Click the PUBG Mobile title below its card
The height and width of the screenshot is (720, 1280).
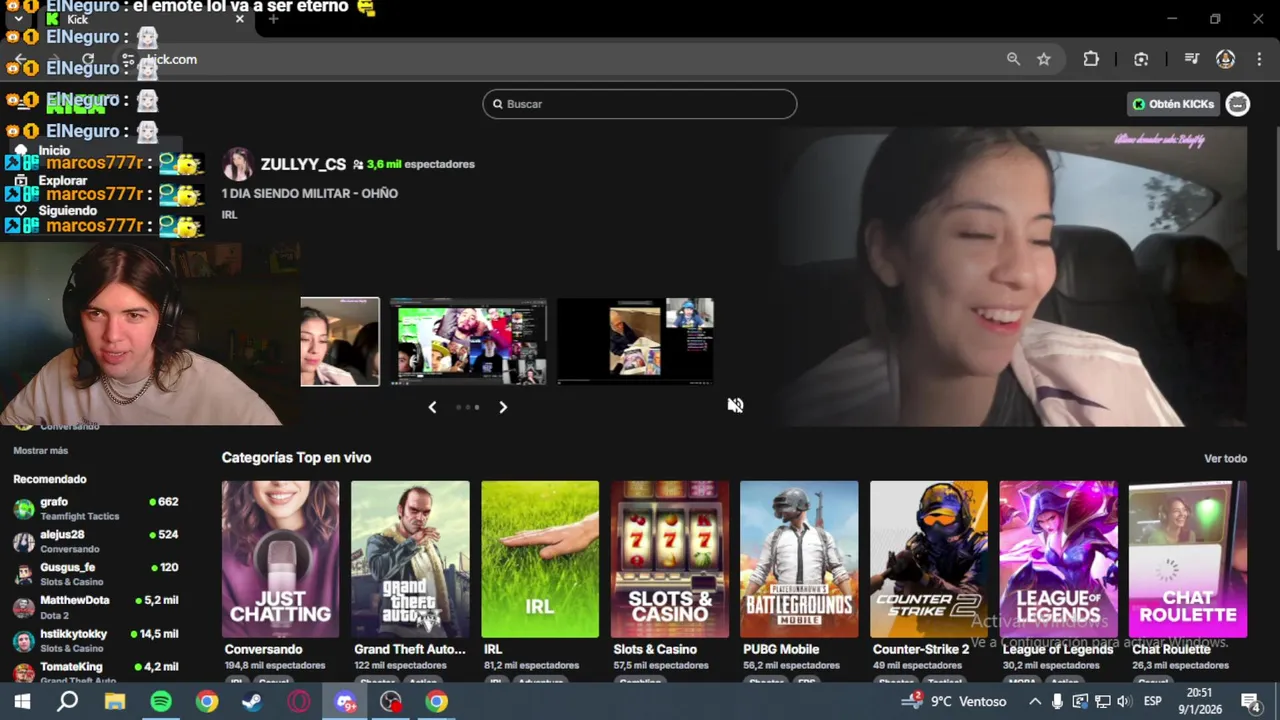[781, 649]
